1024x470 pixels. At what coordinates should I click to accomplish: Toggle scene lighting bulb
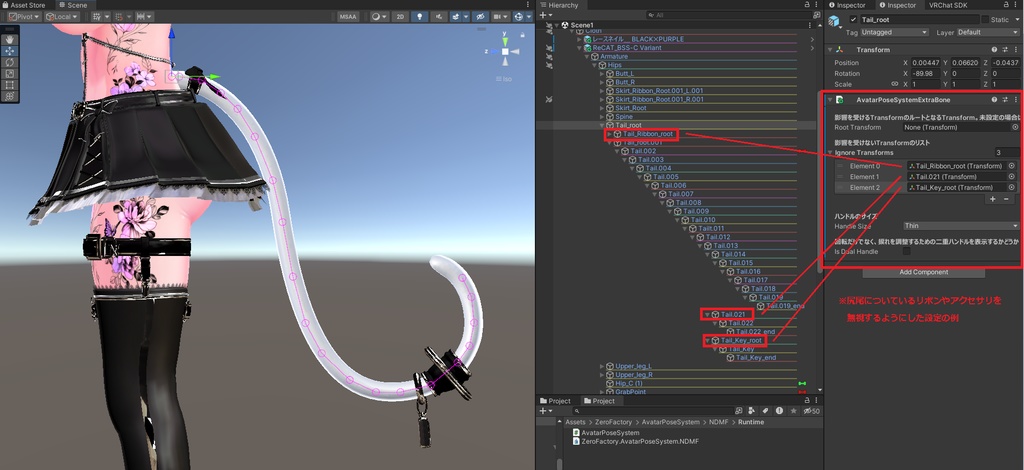coord(419,16)
